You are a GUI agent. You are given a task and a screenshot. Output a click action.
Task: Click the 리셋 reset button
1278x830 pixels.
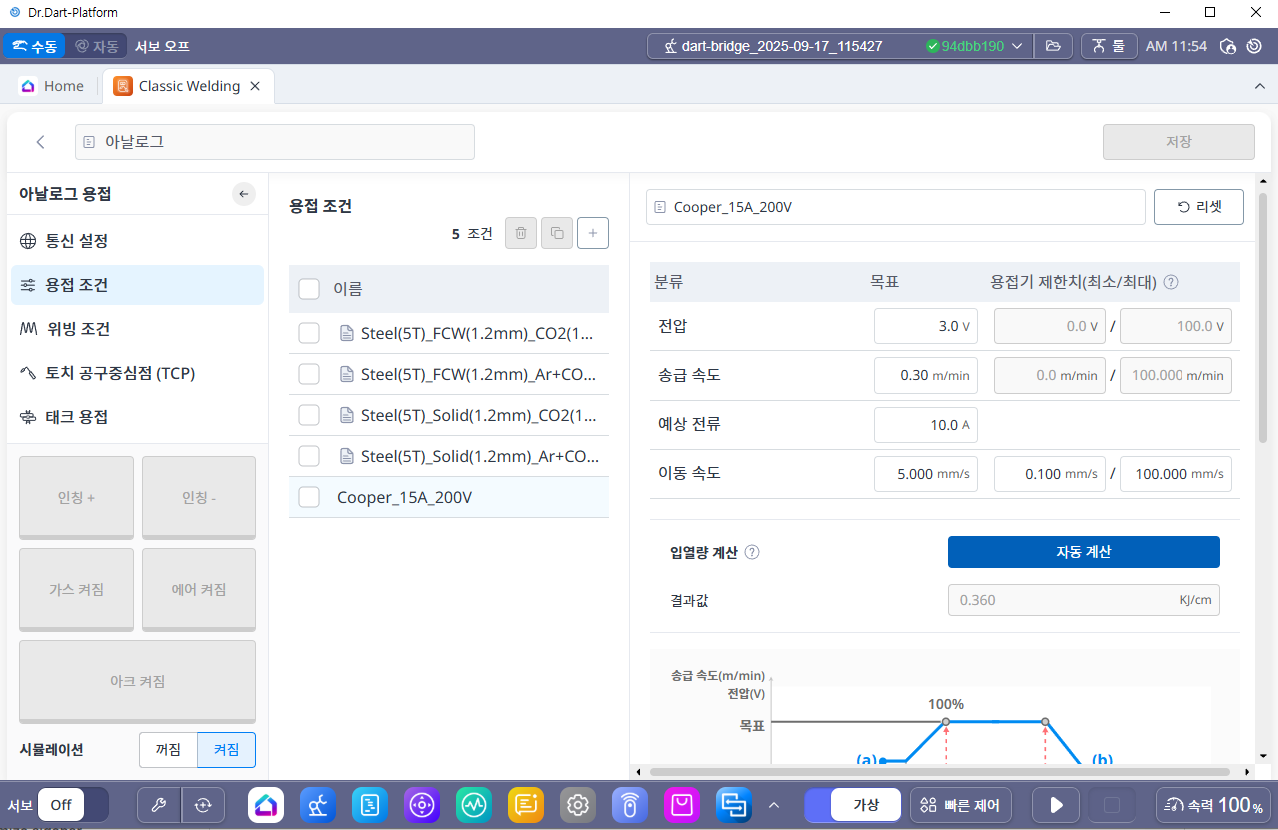pos(1198,207)
